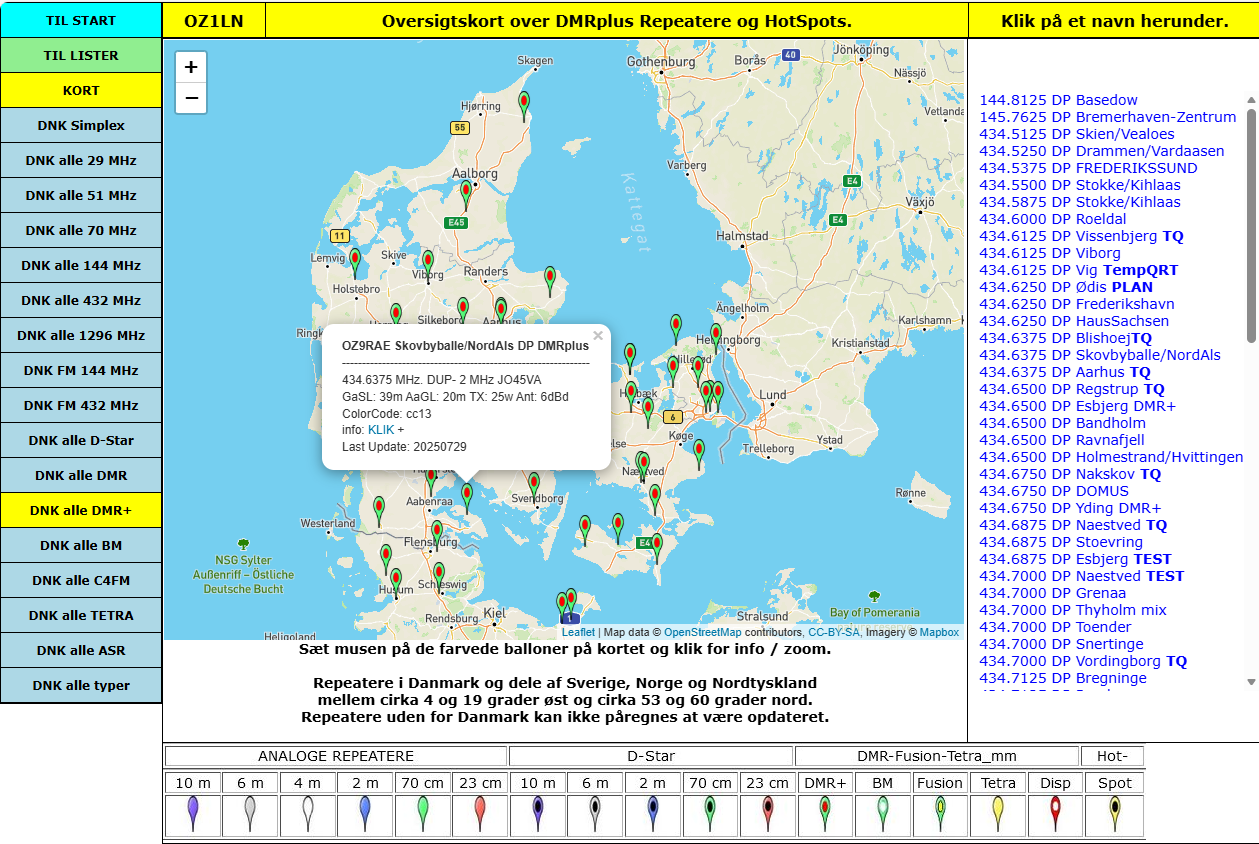
Task: Open the TIL LISTER menu item
Action: [x=81, y=56]
